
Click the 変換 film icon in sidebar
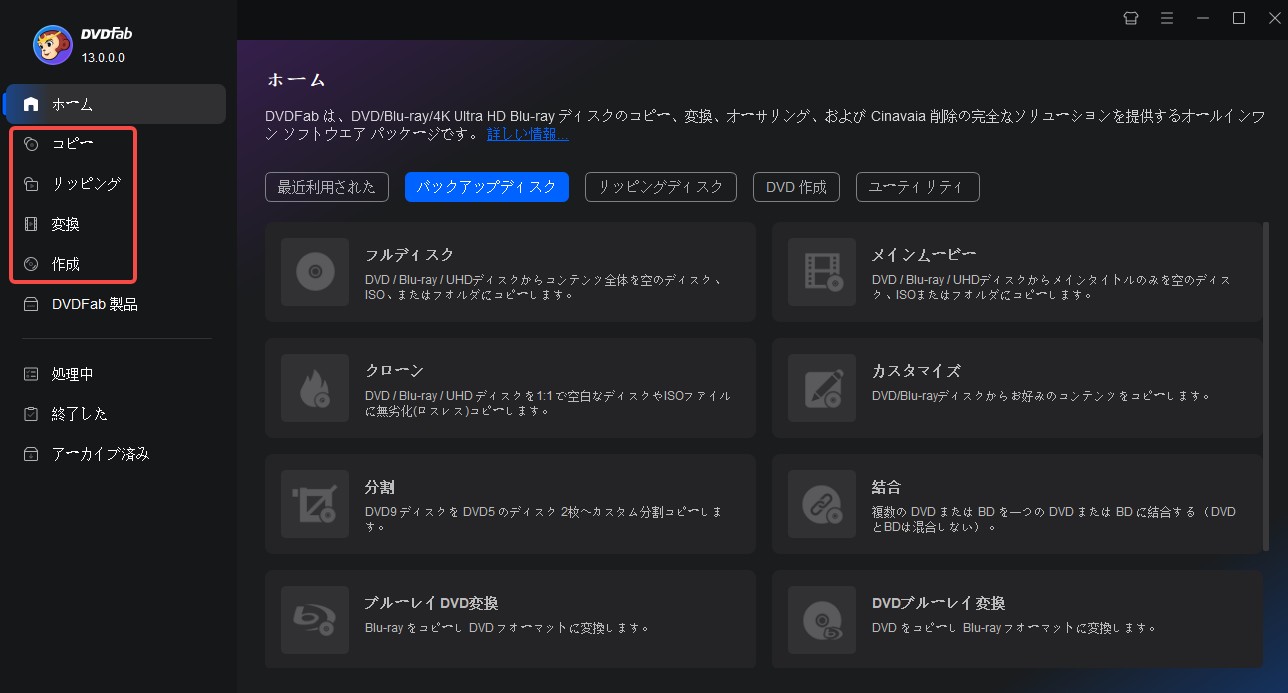(x=31, y=224)
